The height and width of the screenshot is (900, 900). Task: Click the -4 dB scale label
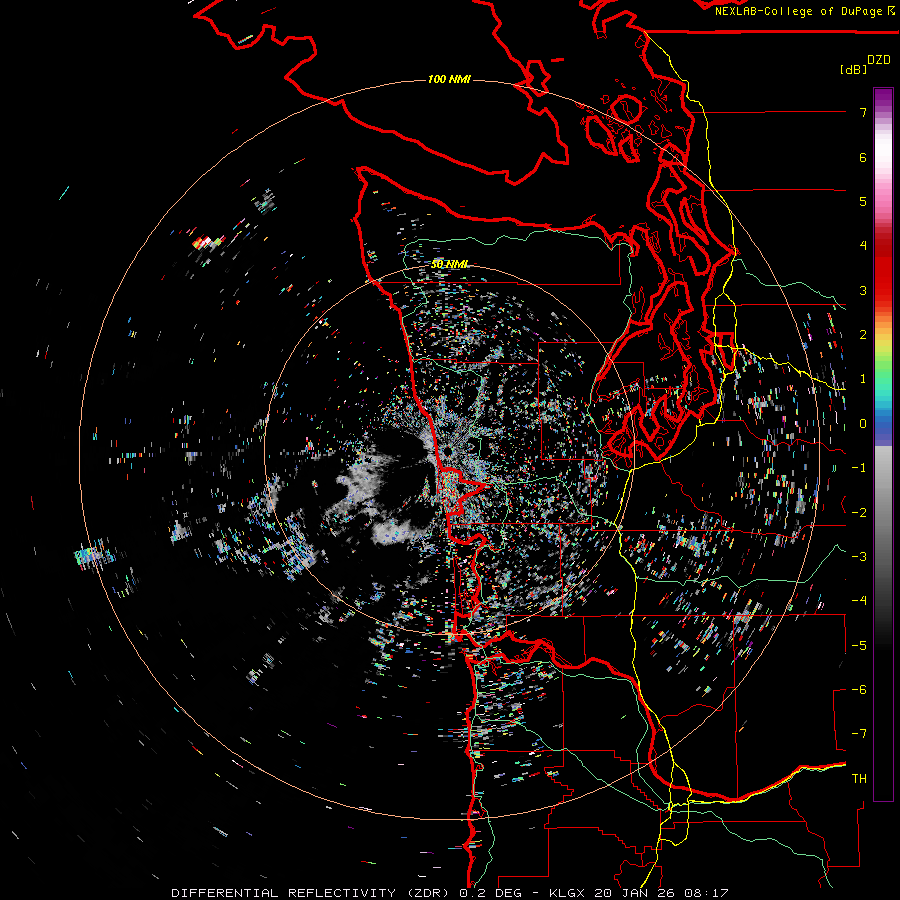coord(859,601)
